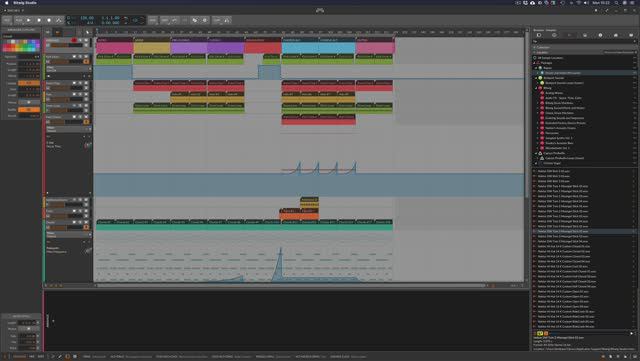Select the highlighted sample file in browser list
Screen dimensions: 640x361
pos(584,231)
